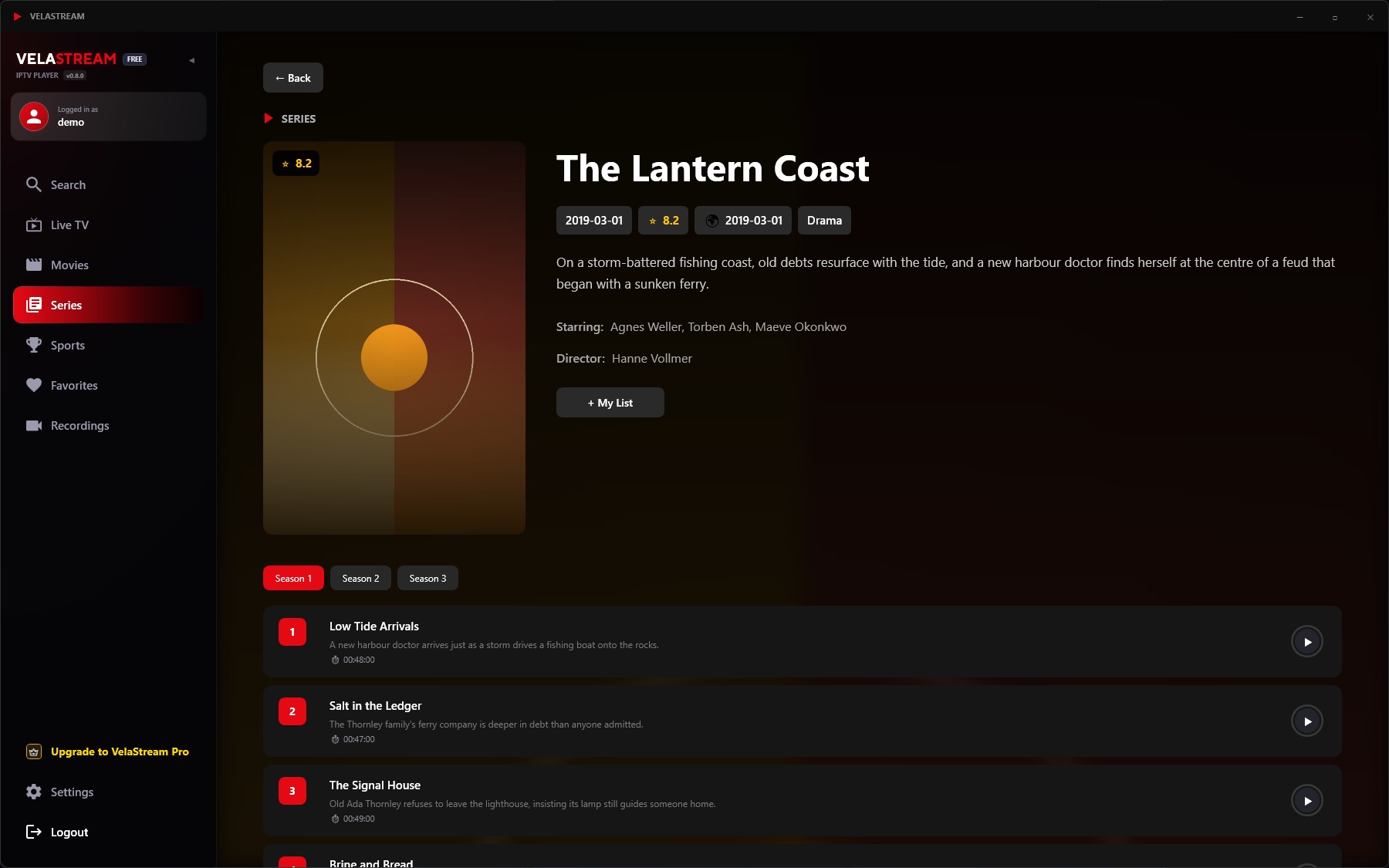This screenshot has width=1389, height=868.
Task: Select the Low Tide Arrivals episode title
Action: click(x=374, y=627)
